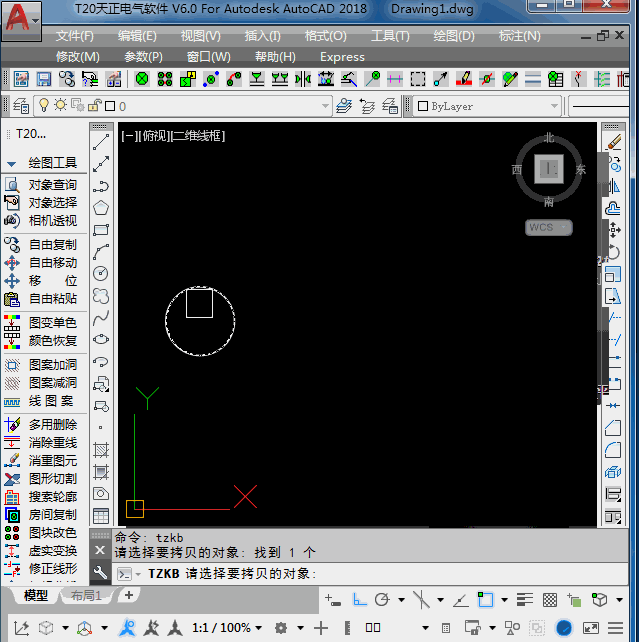
Task: Click the green circle-X icon in toolbar
Action: click(x=142, y=79)
